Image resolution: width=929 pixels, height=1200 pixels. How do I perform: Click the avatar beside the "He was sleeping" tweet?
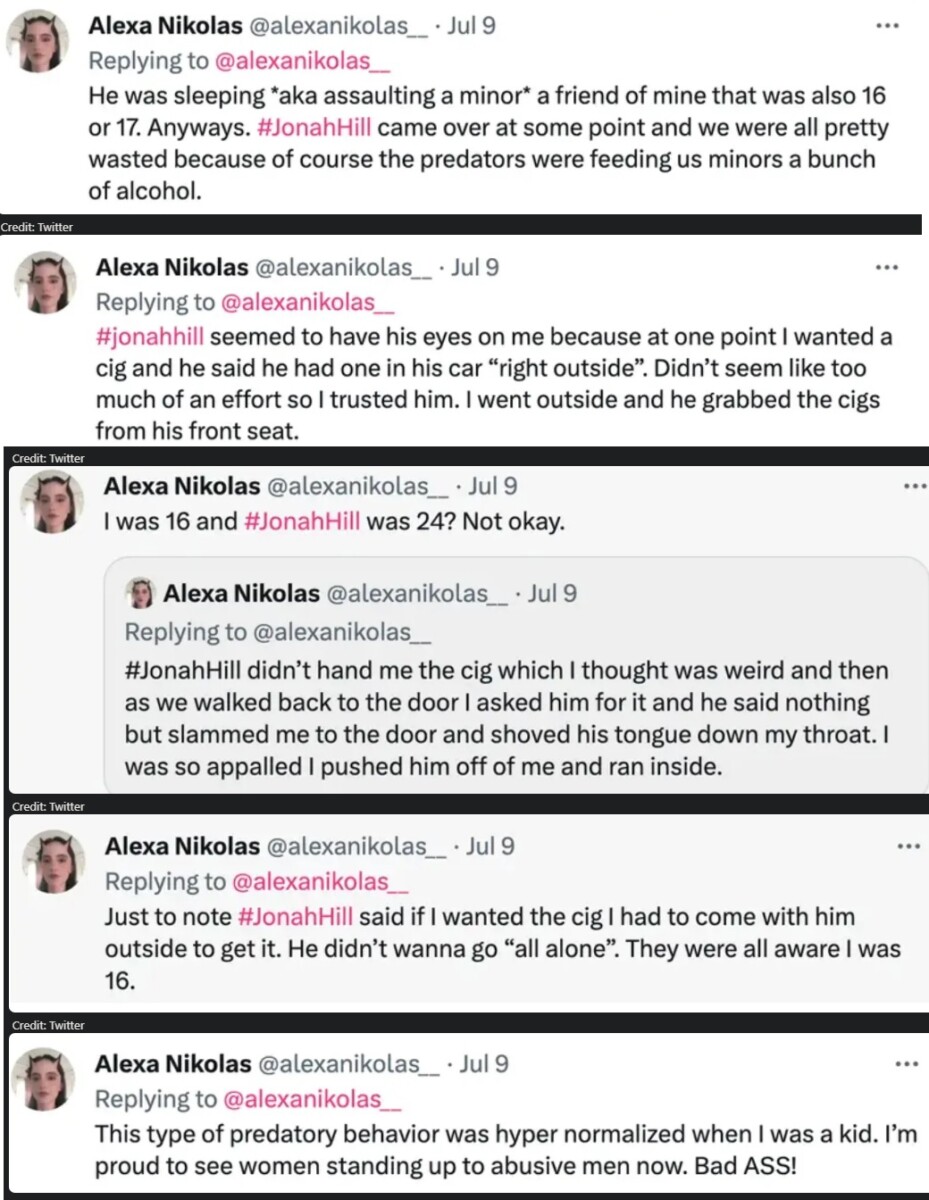coord(38,42)
